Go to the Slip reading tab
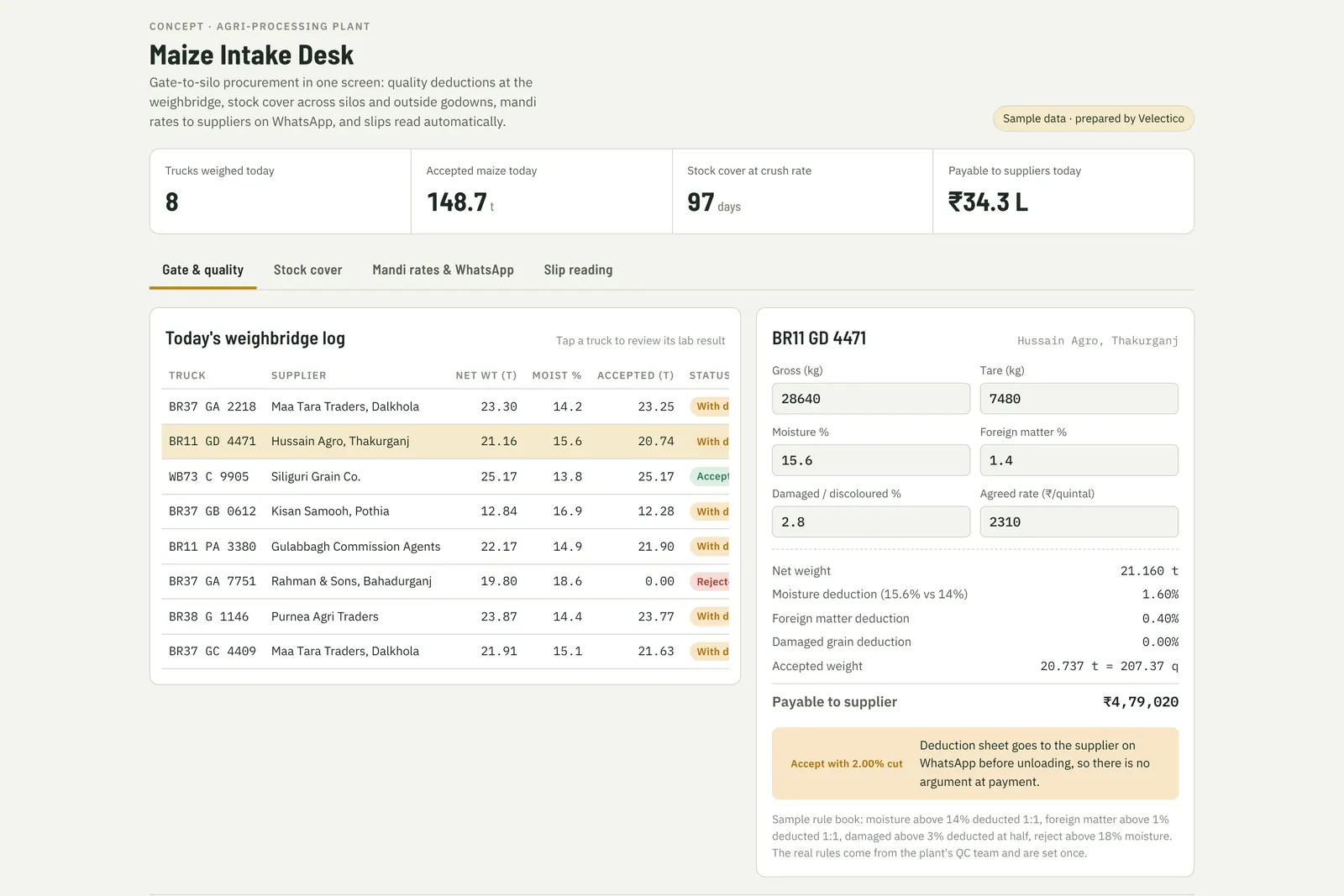 click(578, 270)
